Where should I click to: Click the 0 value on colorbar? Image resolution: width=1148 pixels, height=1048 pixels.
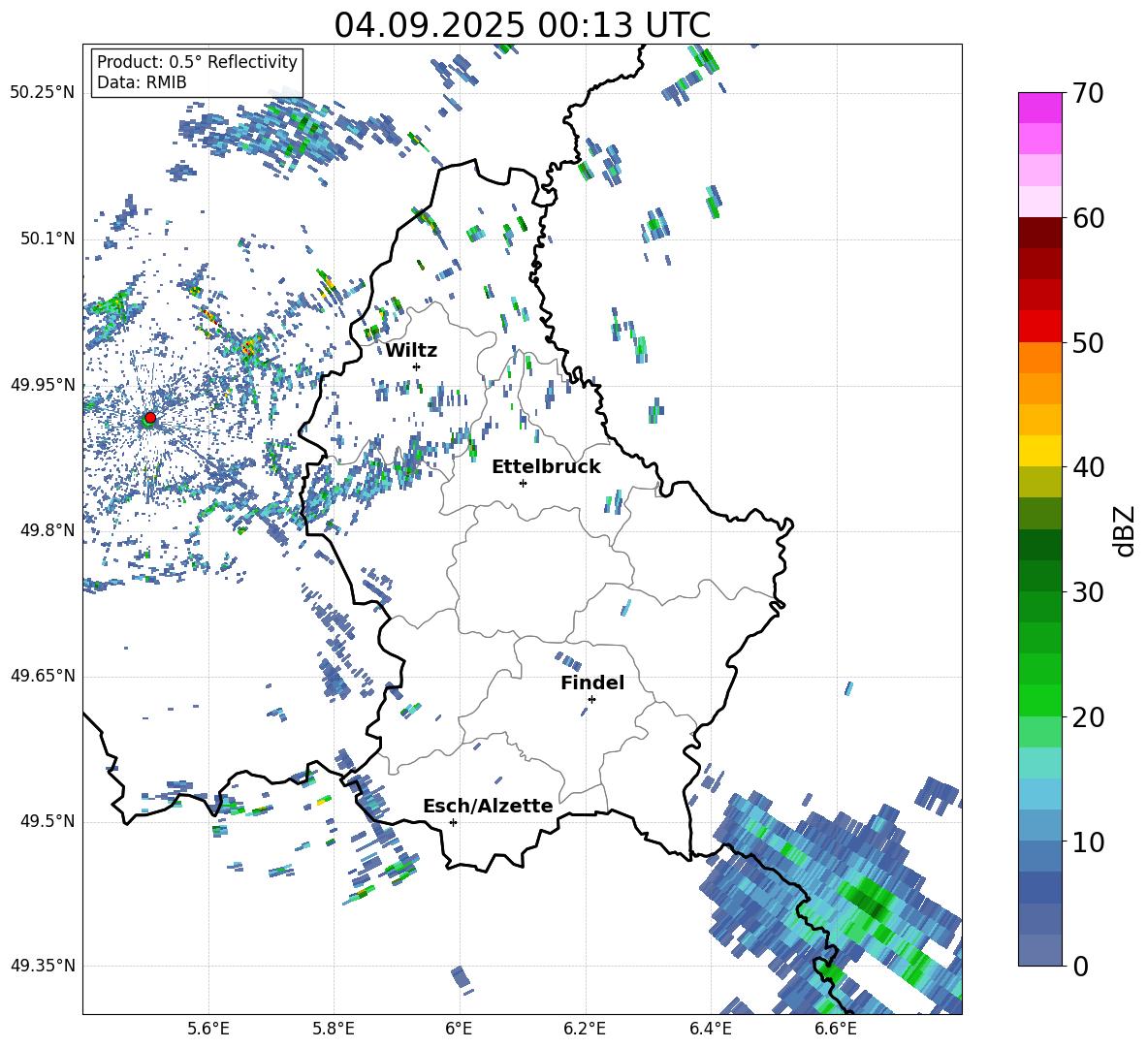pos(1080,966)
